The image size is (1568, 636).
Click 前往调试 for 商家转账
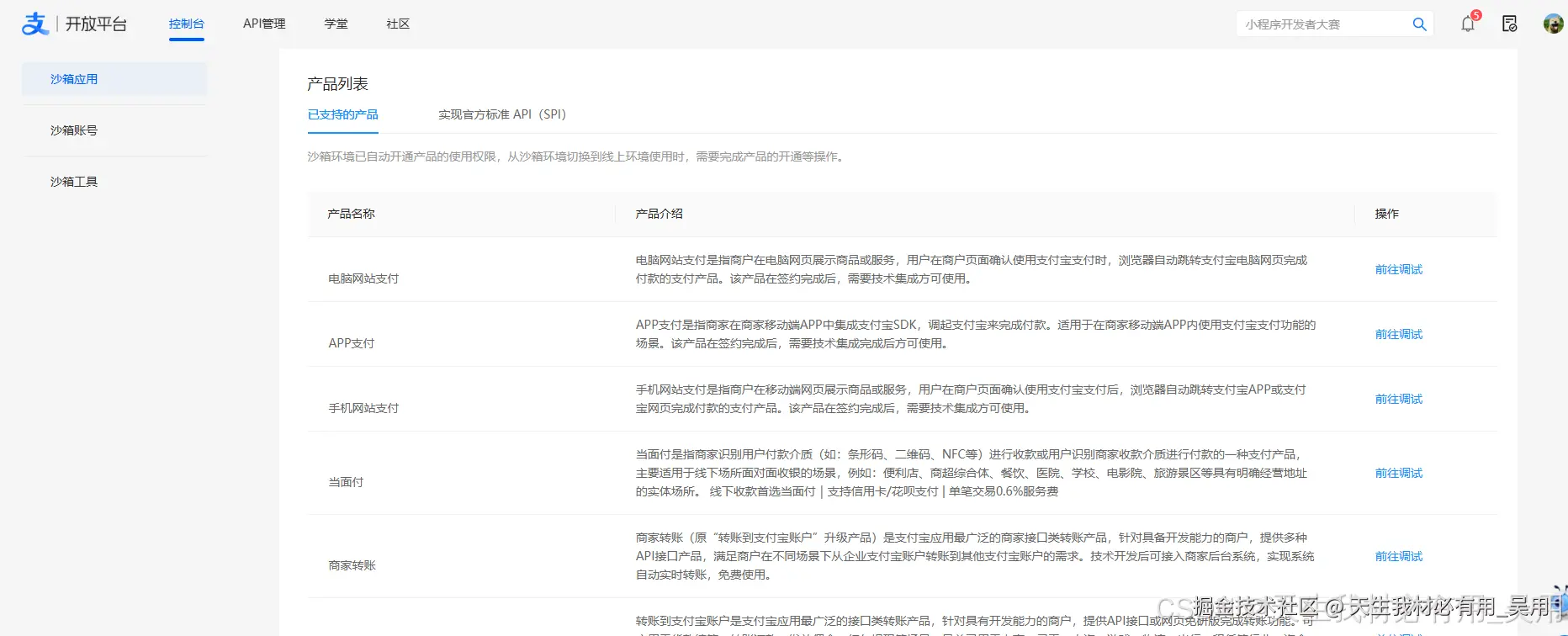(1398, 556)
